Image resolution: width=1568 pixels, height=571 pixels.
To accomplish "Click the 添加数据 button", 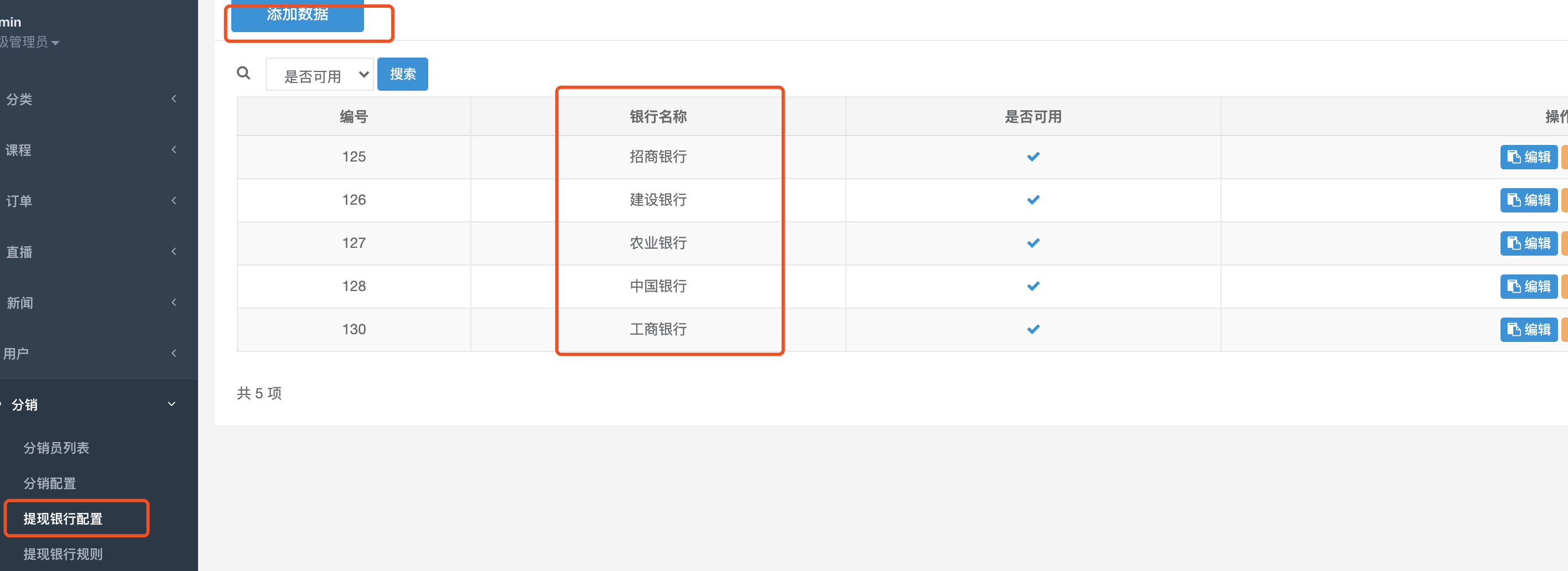I will 298,14.
